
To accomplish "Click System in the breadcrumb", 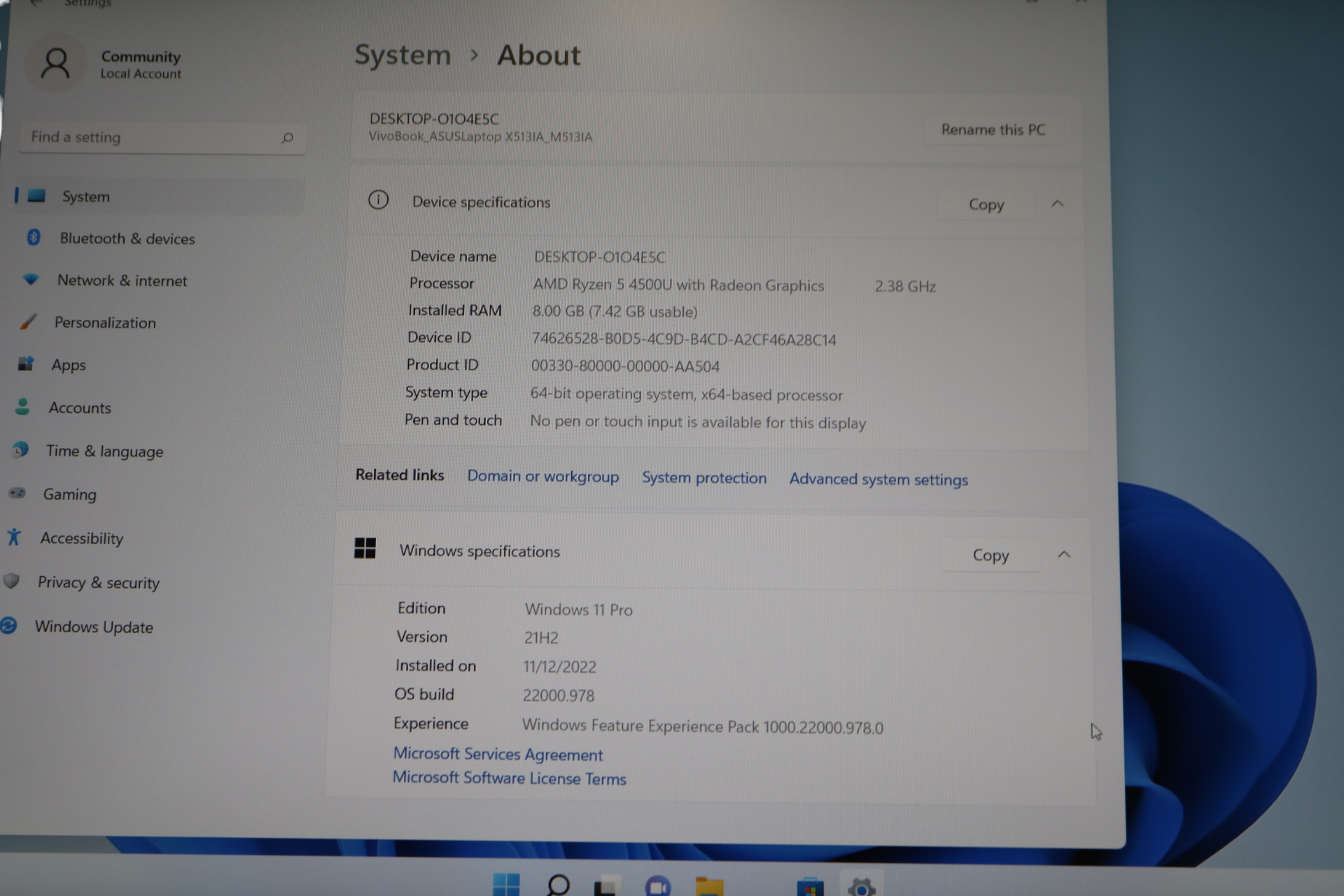I will coord(402,55).
